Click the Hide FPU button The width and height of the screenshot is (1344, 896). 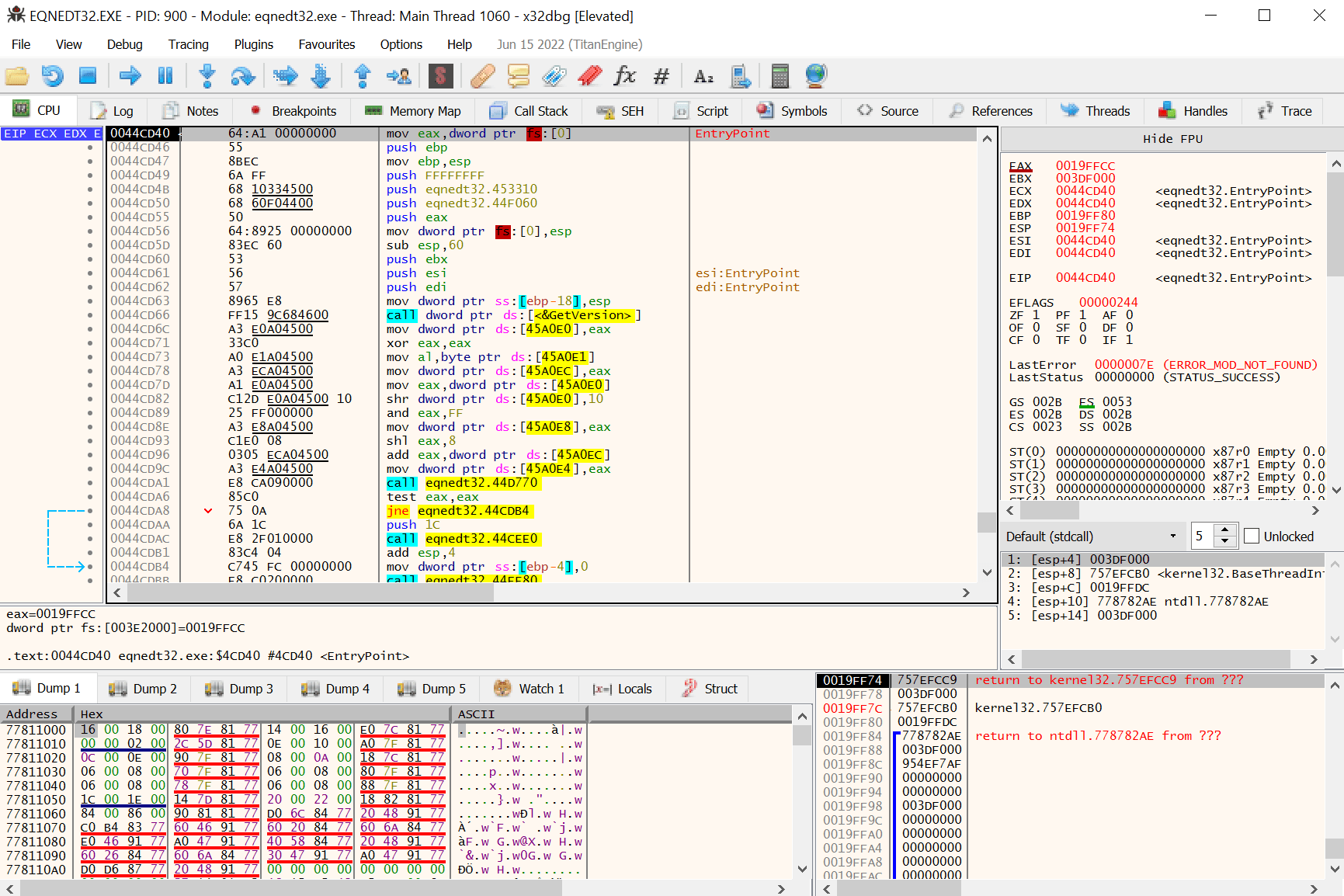click(x=1172, y=139)
